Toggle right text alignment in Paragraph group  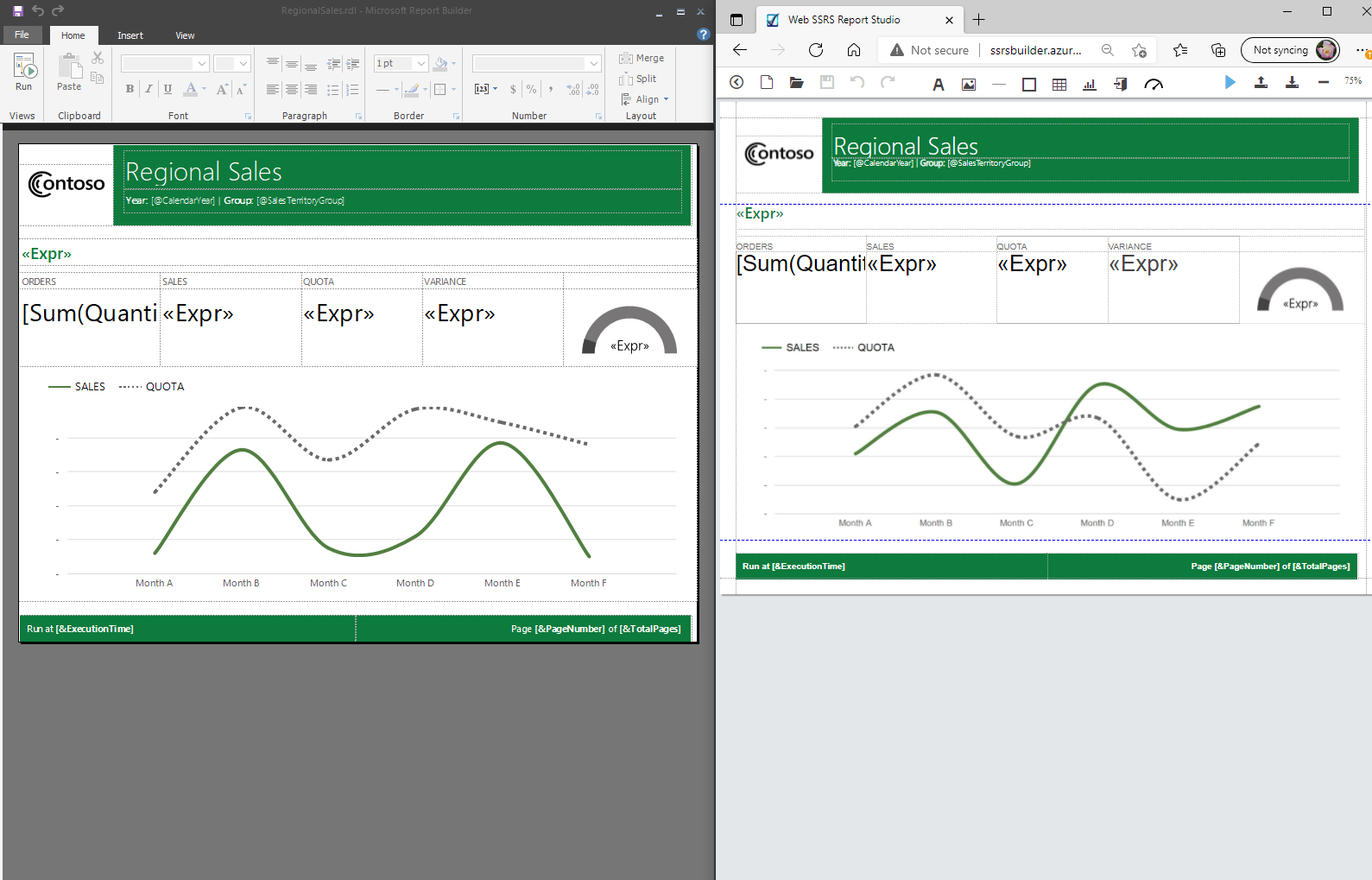coord(311,89)
